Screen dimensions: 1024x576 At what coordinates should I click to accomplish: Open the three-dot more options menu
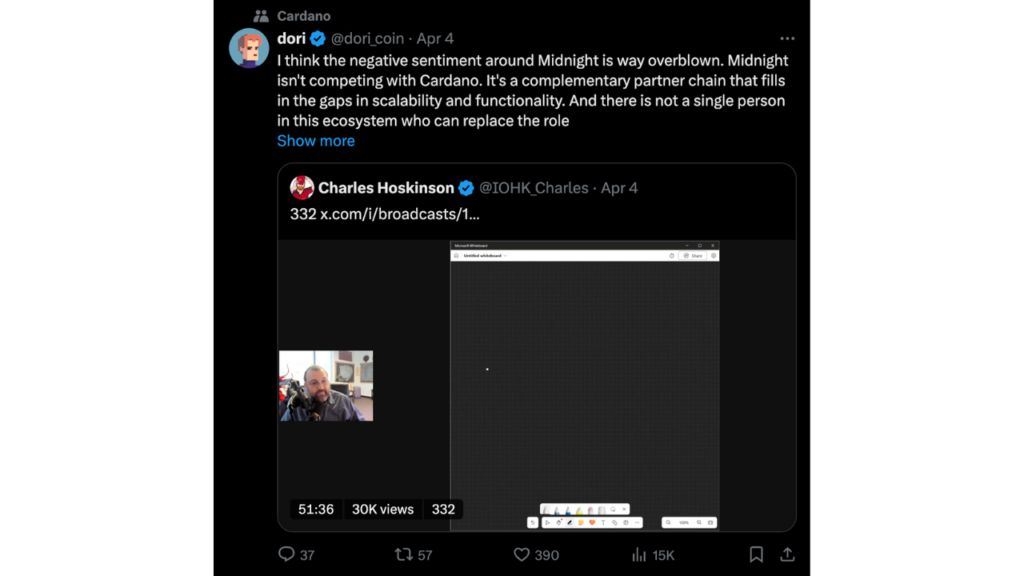(x=787, y=39)
